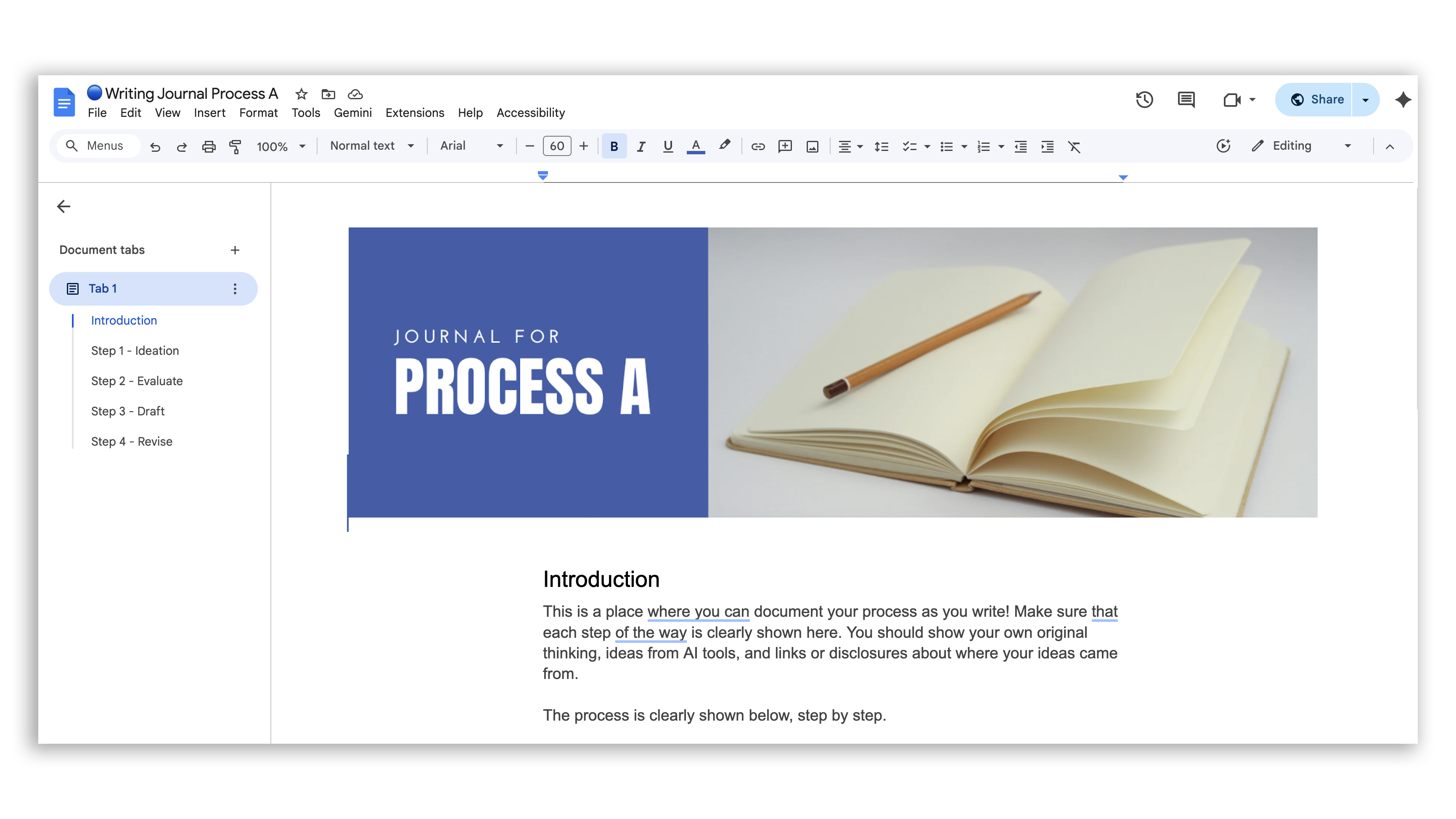Jump to Step 2 - Evaluate heading

click(x=136, y=380)
